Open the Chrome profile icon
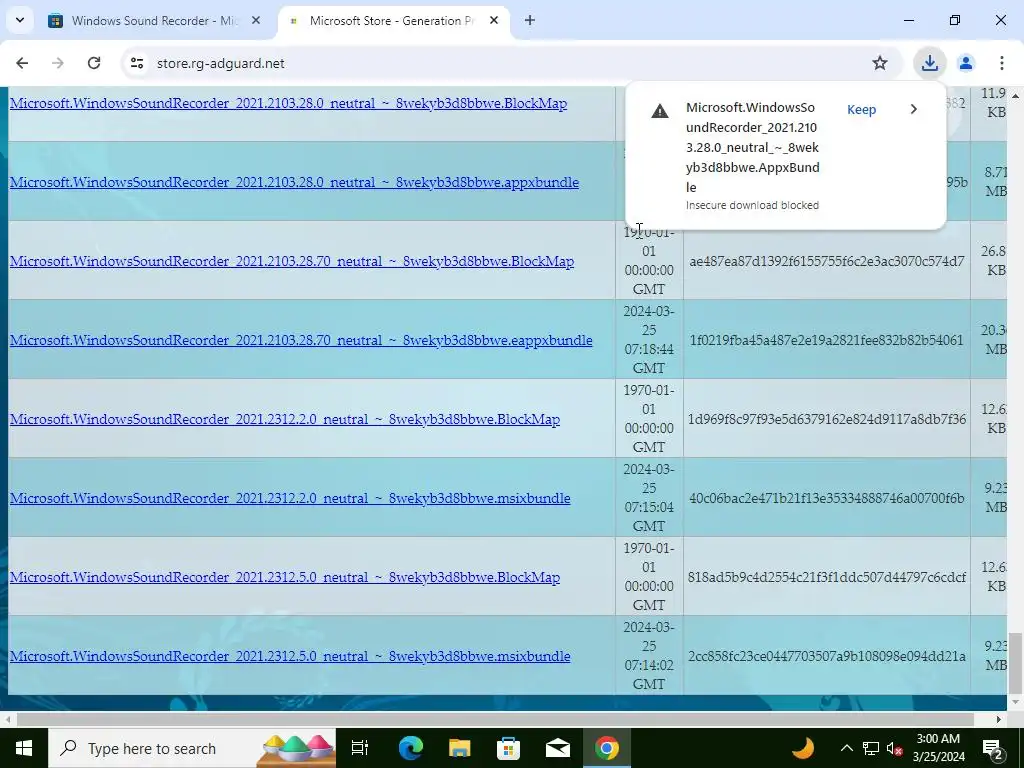Screen dimensions: 1024x768 tap(965, 63)
